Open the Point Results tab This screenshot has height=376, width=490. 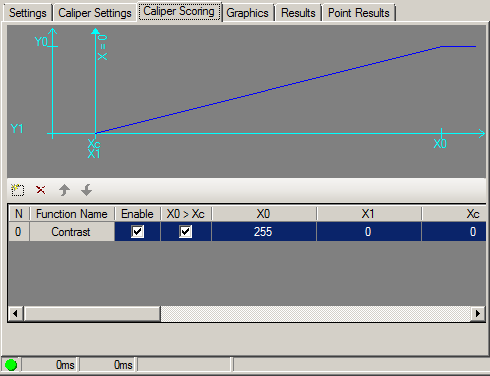[x=359, y=13]
